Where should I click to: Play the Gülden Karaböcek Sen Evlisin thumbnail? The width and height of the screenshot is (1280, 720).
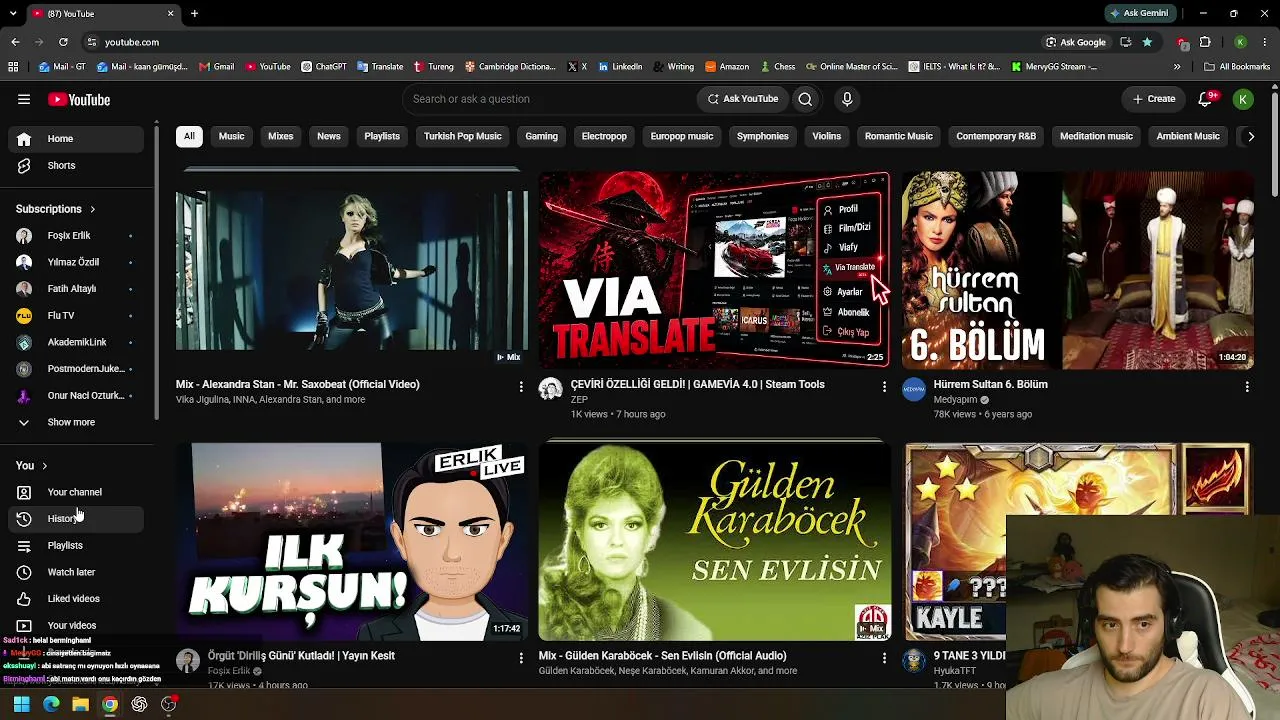[714, 541]
